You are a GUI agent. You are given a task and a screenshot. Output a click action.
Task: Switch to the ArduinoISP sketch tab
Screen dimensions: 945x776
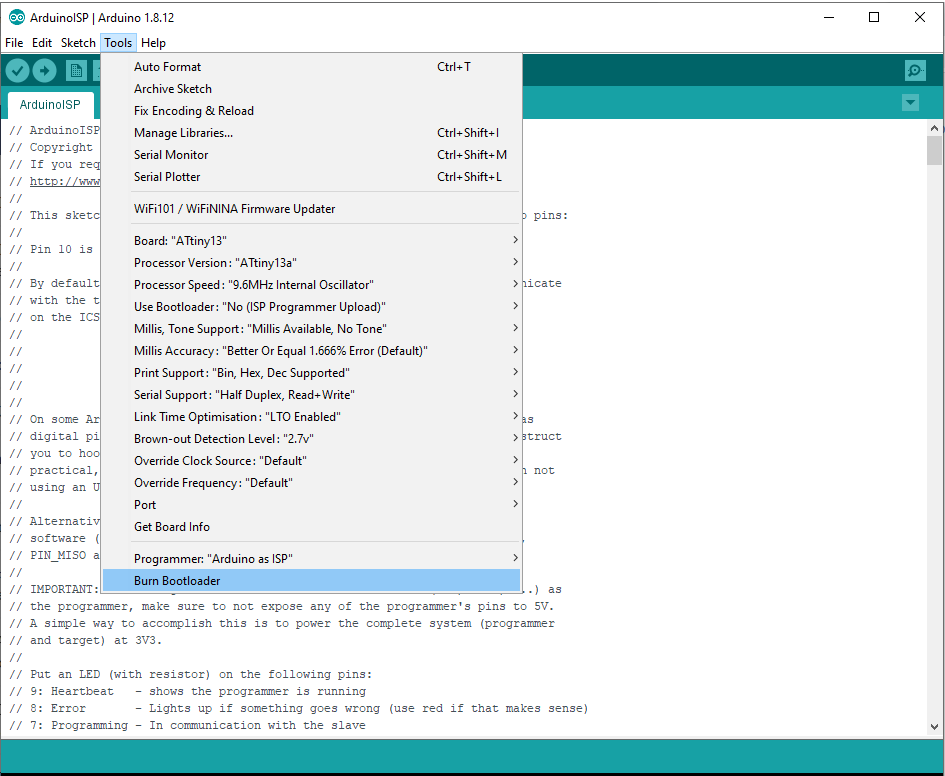[50, 105]
